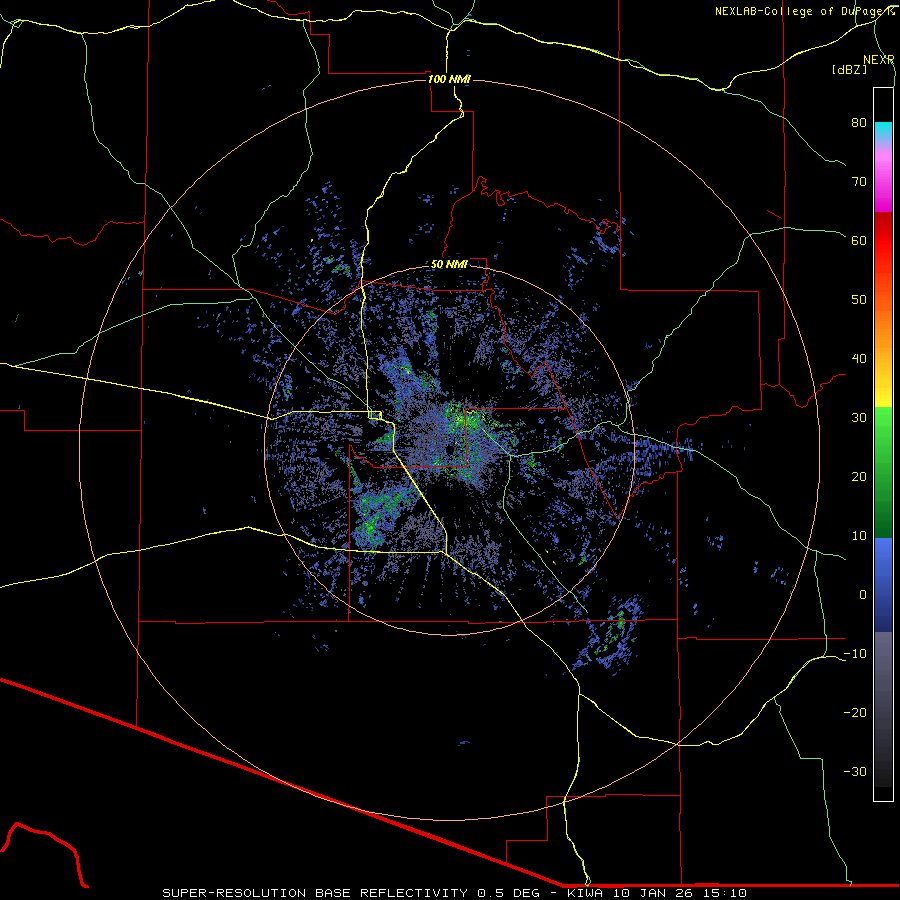Click the 80 value on the dBZ scale

[859, 122]
